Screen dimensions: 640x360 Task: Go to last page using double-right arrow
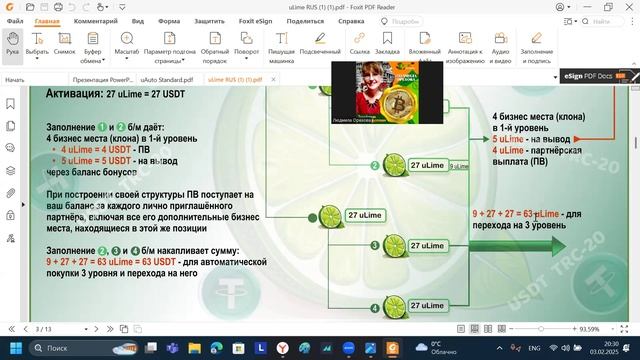110,329
